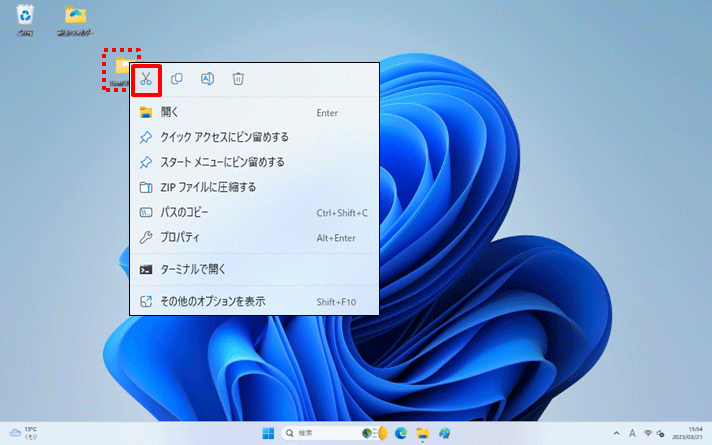Open プロパティ from the context menu
The height and width of the screenshot is (445, 712).
(254, 237)
